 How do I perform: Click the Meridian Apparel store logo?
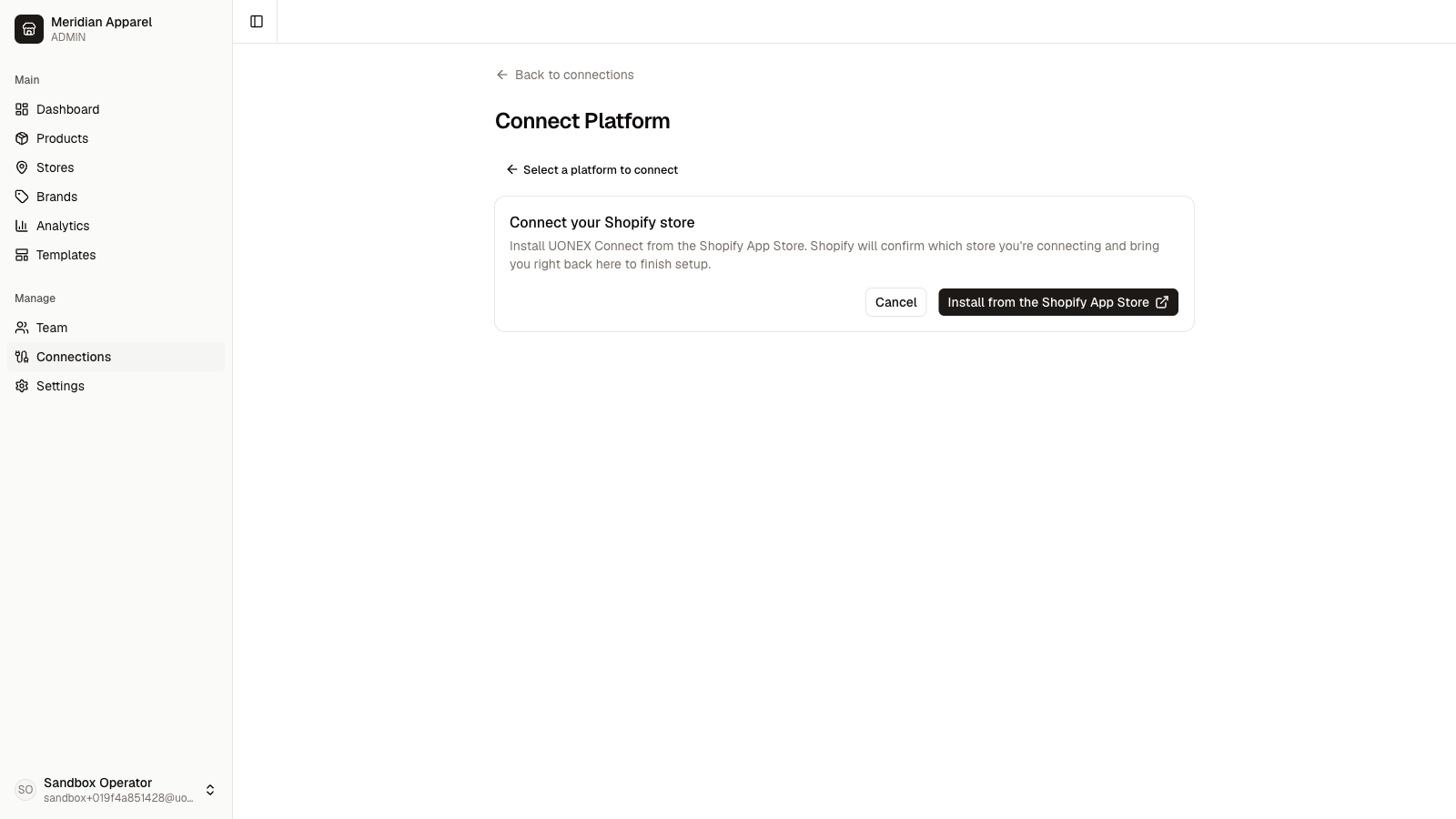point(29,29)
